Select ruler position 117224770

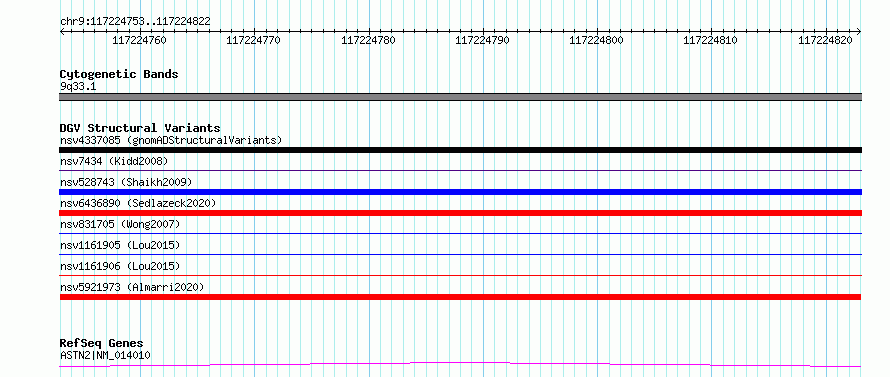point(253,40)
